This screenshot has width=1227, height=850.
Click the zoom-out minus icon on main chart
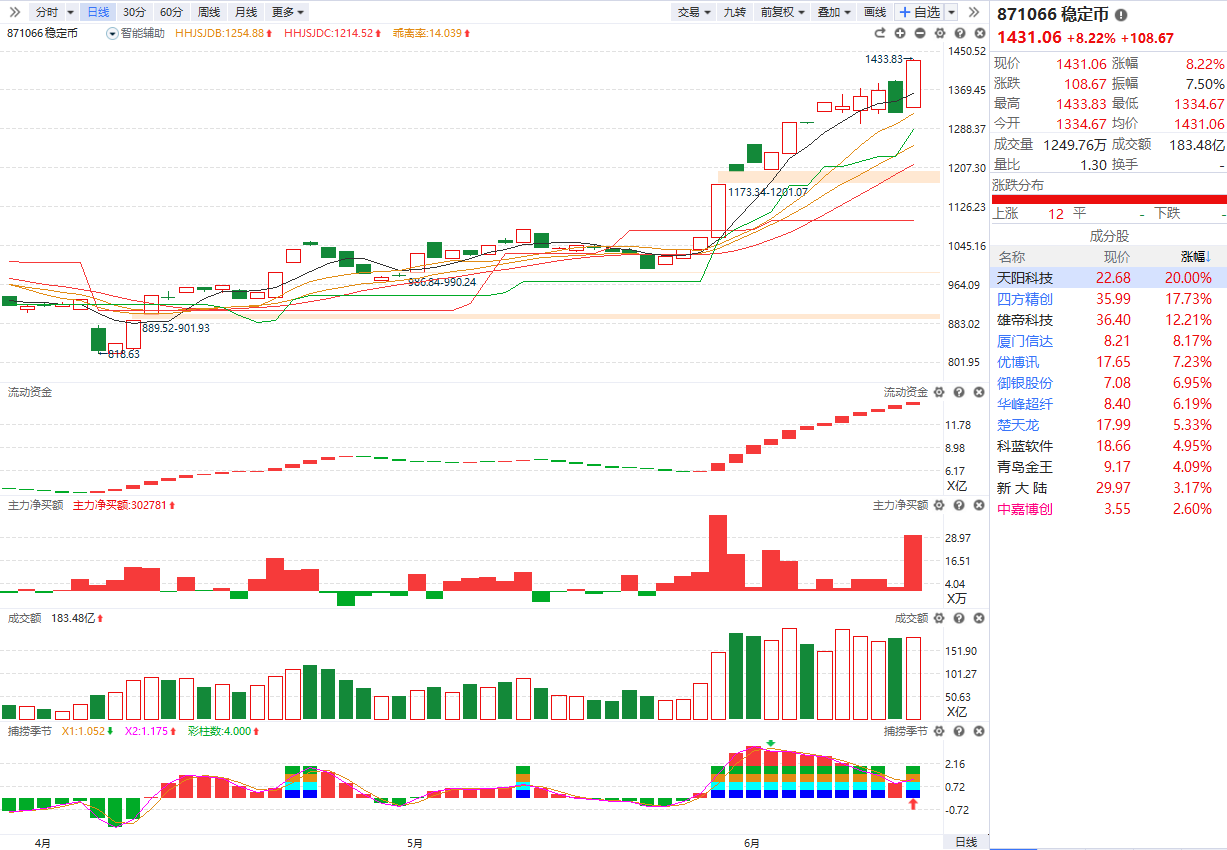pyautogui.click(x=920, y=33)
